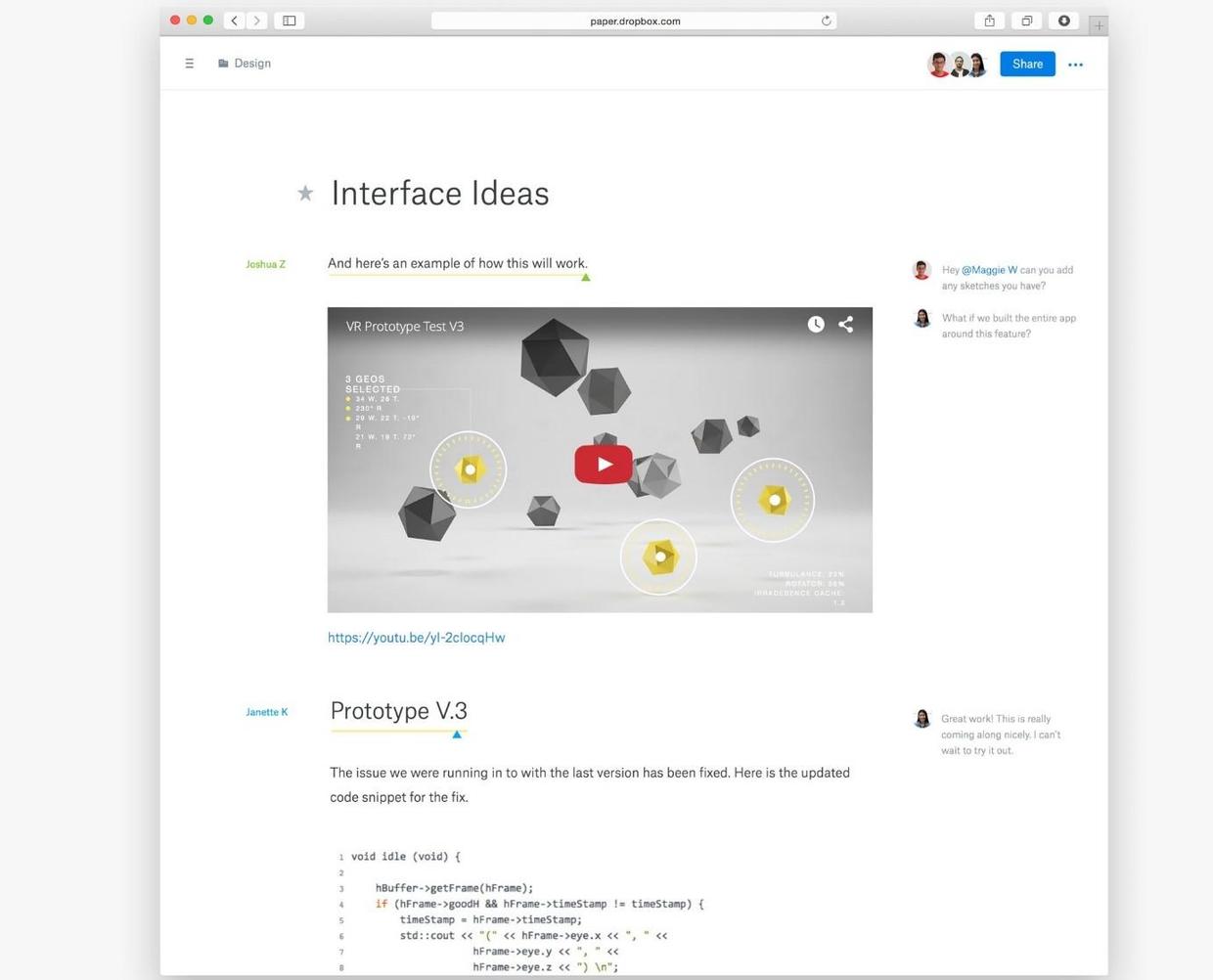This screenshot has height=980, width=1213.
Task: Open Safari downloads list
Action: click(x=1063, y=21)
